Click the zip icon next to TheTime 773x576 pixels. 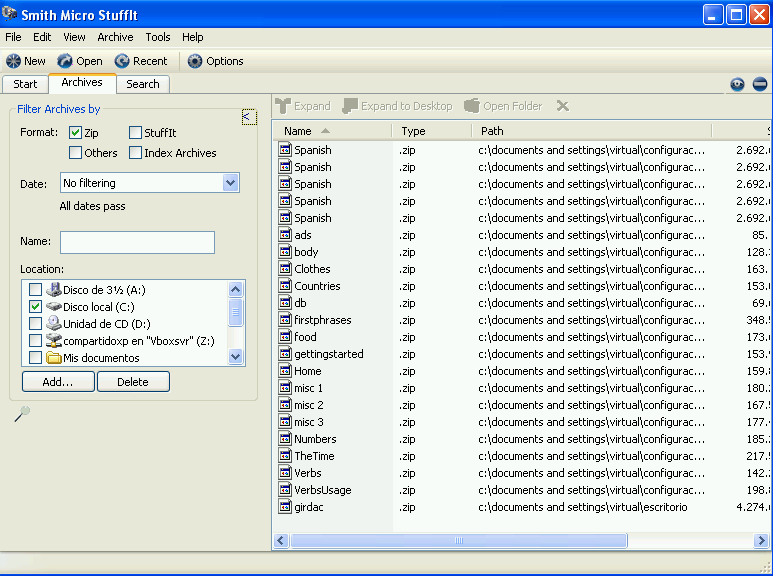[285, 456]
